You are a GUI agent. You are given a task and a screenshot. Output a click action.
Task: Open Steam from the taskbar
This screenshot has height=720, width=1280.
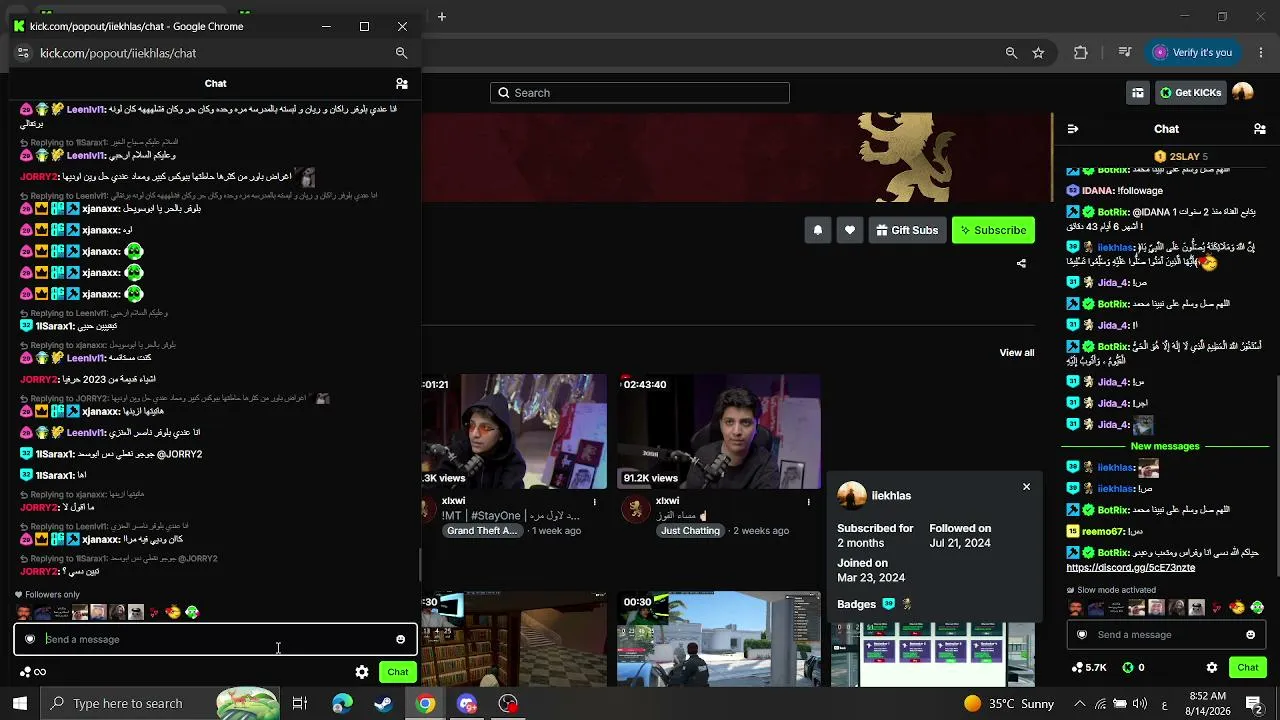(383, 704)
